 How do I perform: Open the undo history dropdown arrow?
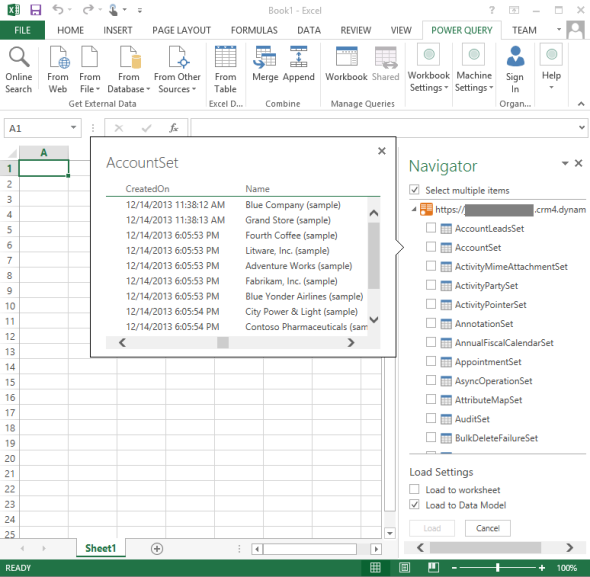tap(70, 9)
